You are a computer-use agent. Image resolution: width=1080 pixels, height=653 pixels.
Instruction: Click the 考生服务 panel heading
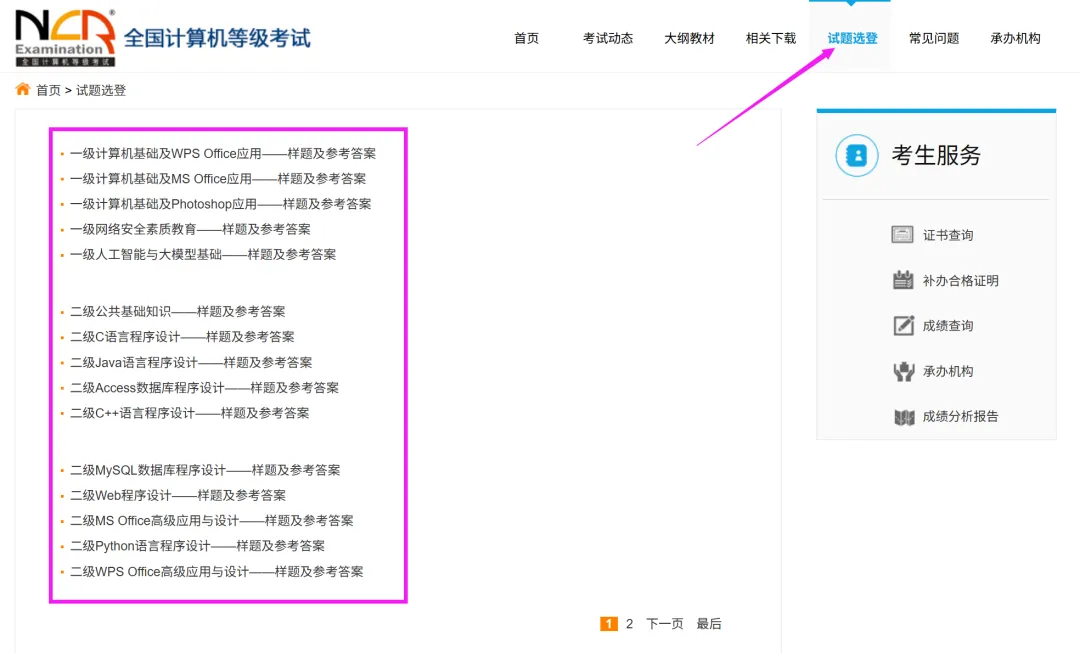point(935,155)
